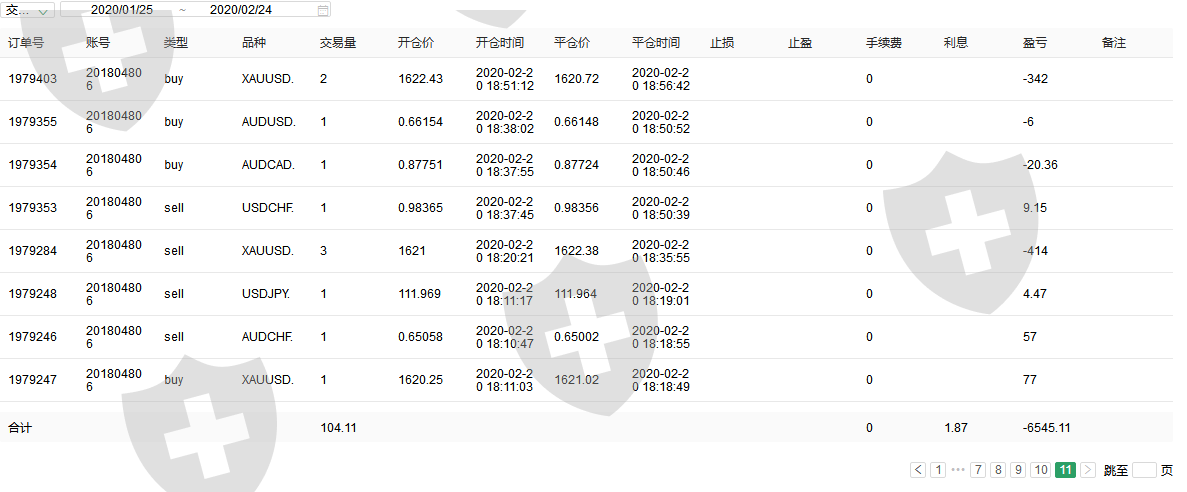Go to previous page arrow
This screenshot has width=1187, height=492.
point(918,470)
